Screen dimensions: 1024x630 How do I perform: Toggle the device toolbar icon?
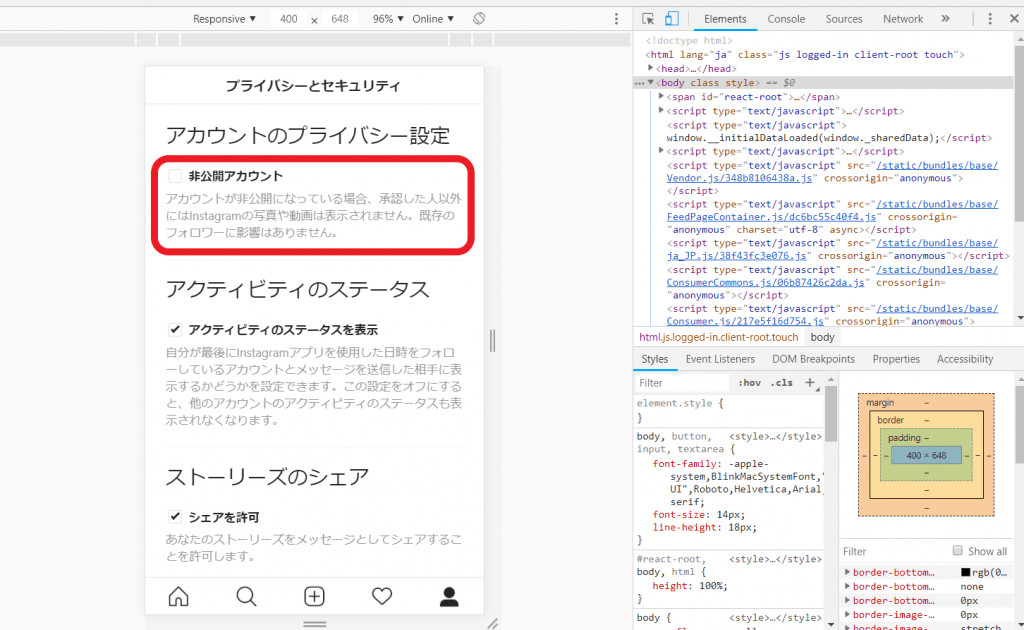click(x=672, y=19)
